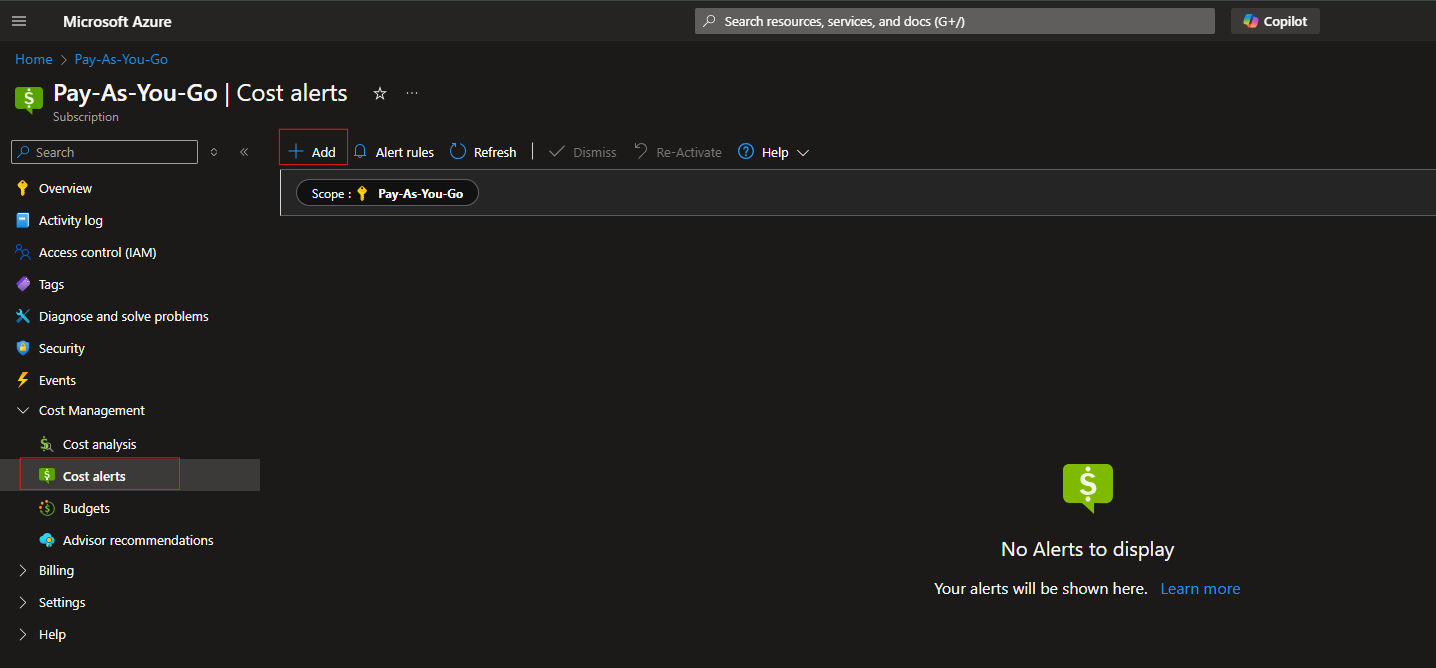Click the Advisor recommendations icon
Viewport: 1436px width, 668px height.
coord(47,540)
